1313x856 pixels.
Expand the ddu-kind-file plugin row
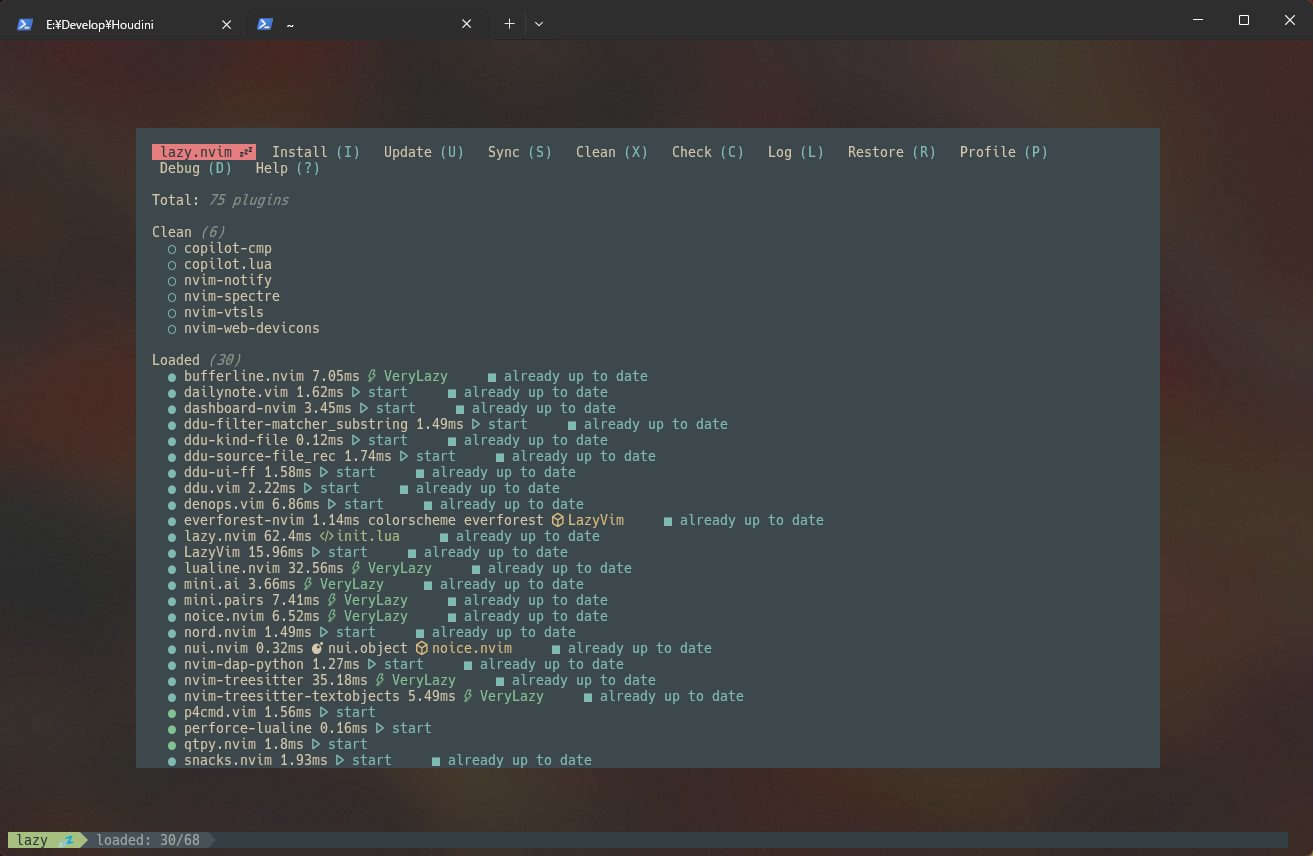tap(388, 440)
